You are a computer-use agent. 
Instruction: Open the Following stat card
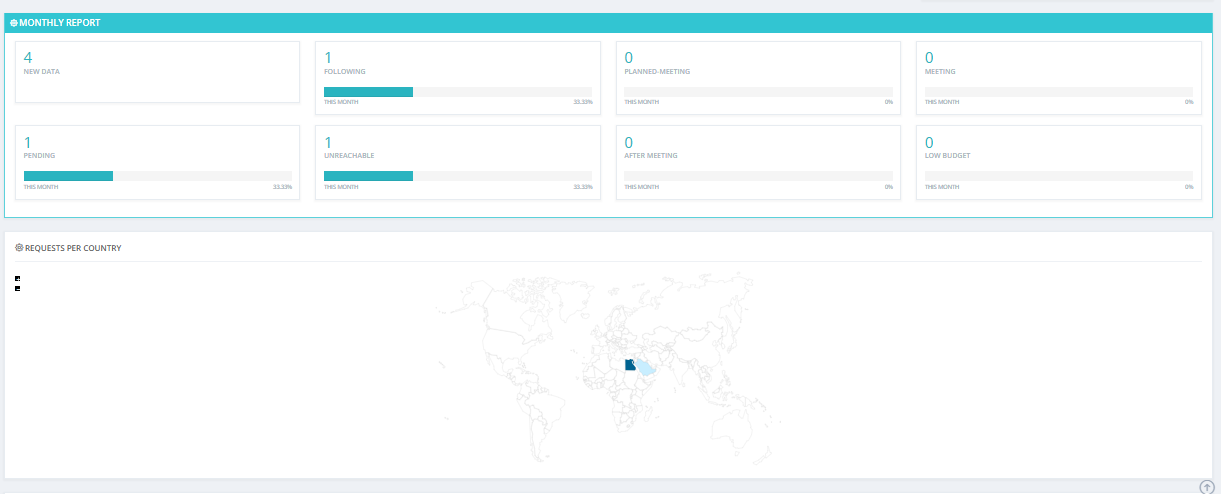[x=458, y=78]
